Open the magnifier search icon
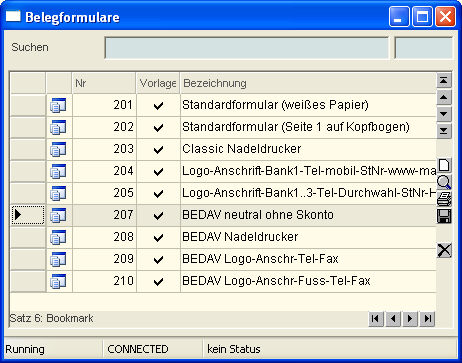 pyautogui.click(x=444, y=182)
